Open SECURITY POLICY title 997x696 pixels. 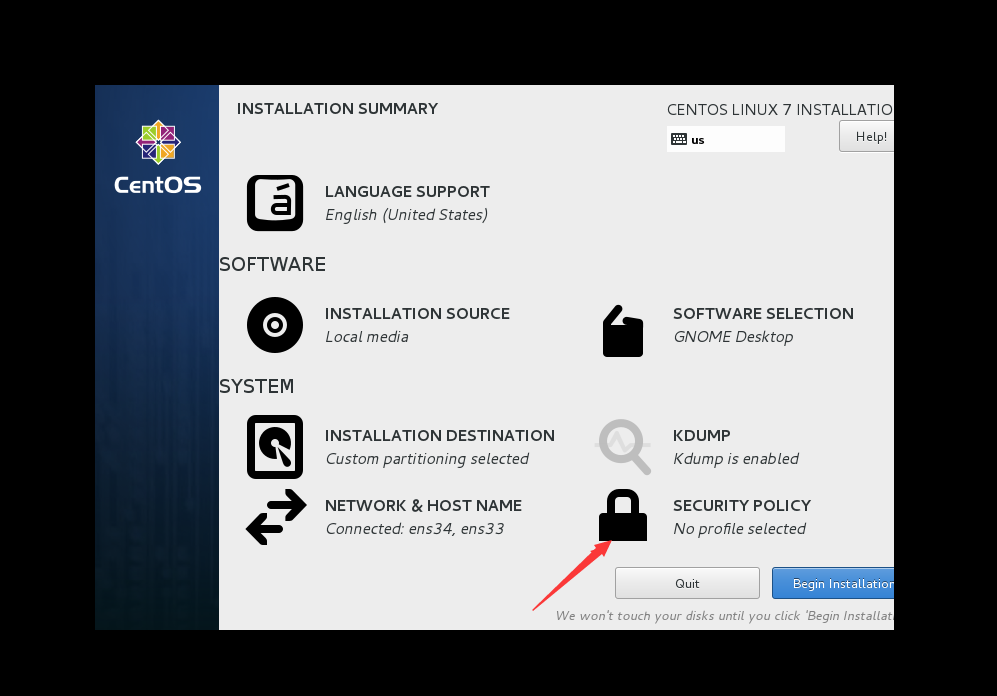741,505
